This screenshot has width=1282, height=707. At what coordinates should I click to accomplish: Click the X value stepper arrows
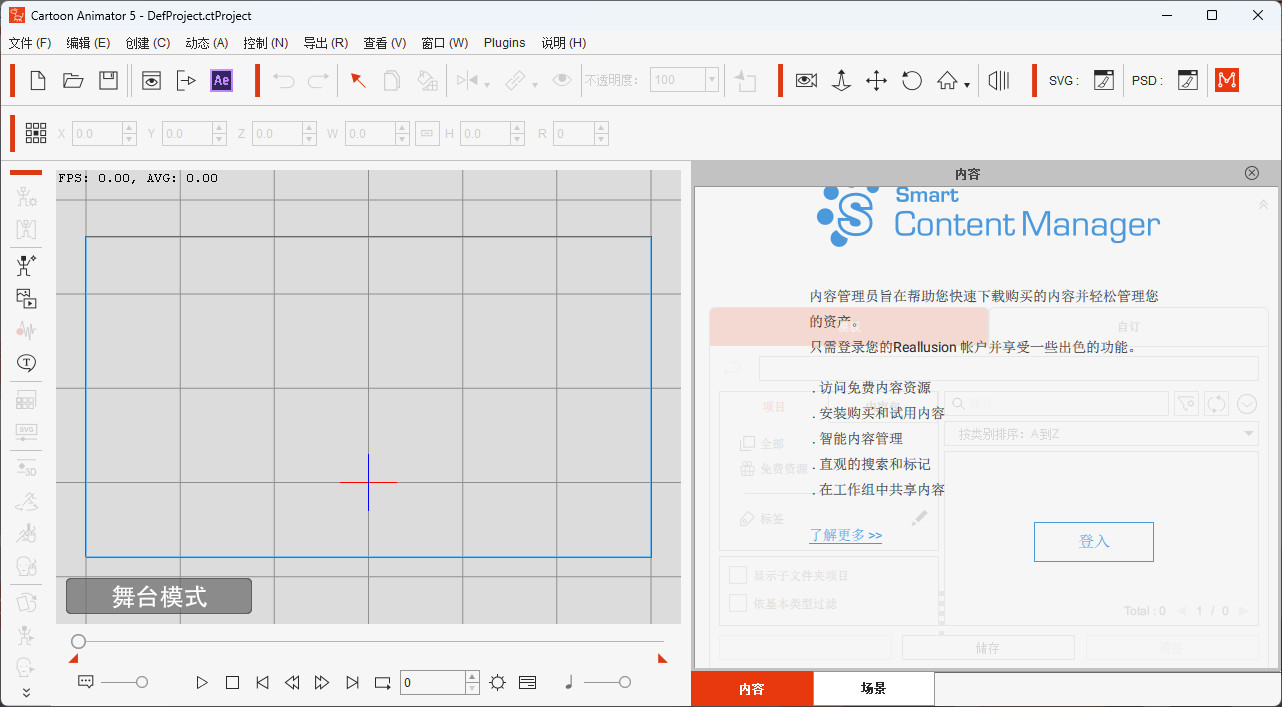[x=129, y=133]
